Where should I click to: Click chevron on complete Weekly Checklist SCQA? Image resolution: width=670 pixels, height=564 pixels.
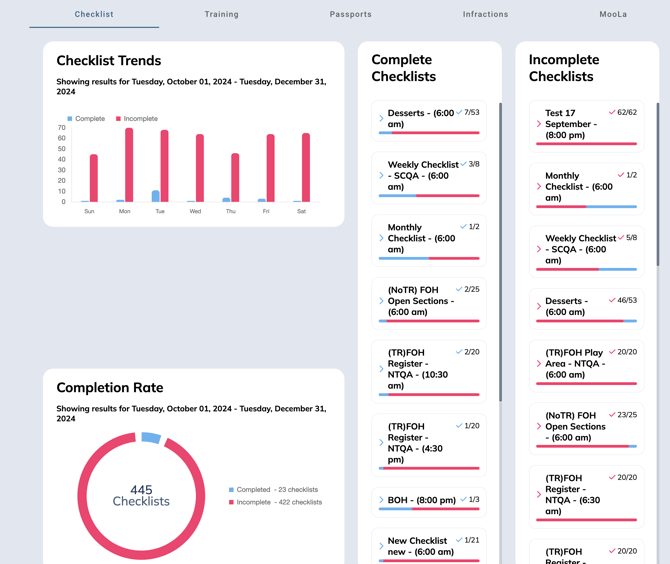382,175
